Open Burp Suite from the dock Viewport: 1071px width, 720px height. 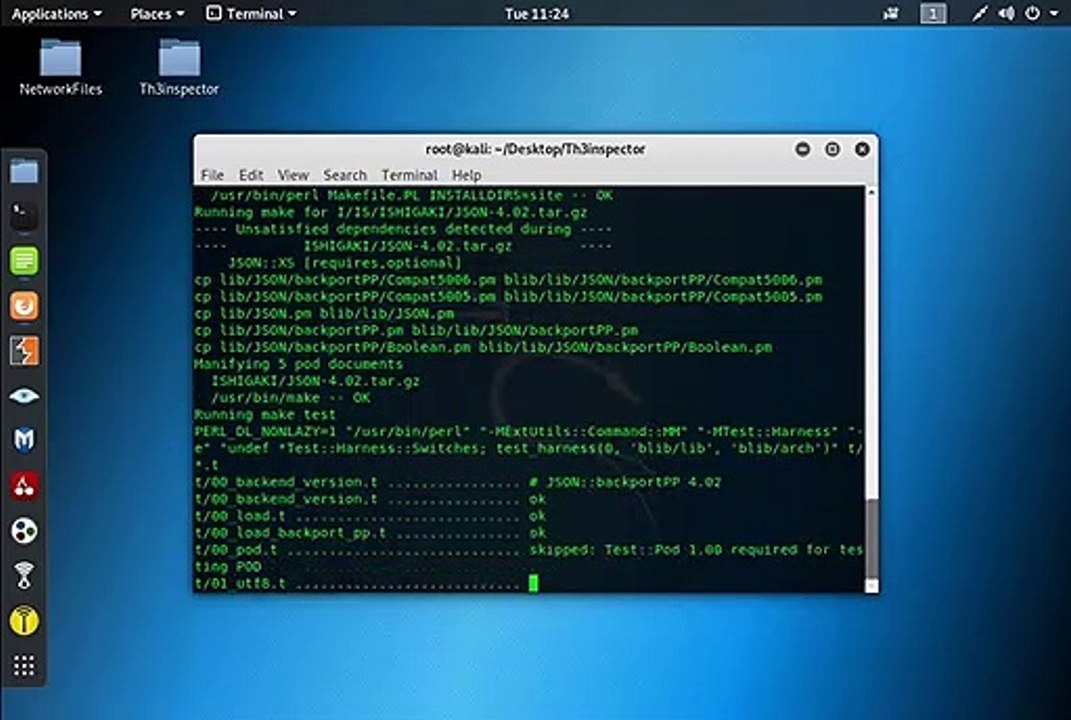point(24,350)
